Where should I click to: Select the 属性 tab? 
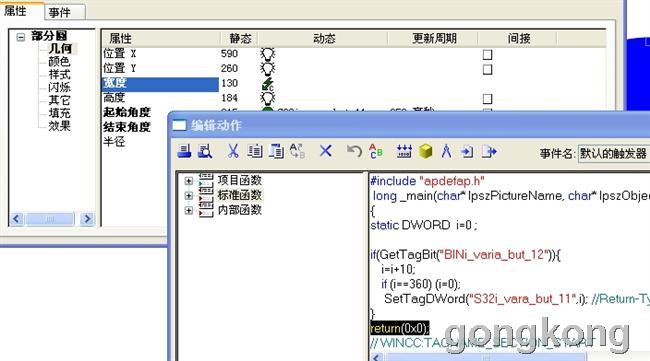point(16,10)
